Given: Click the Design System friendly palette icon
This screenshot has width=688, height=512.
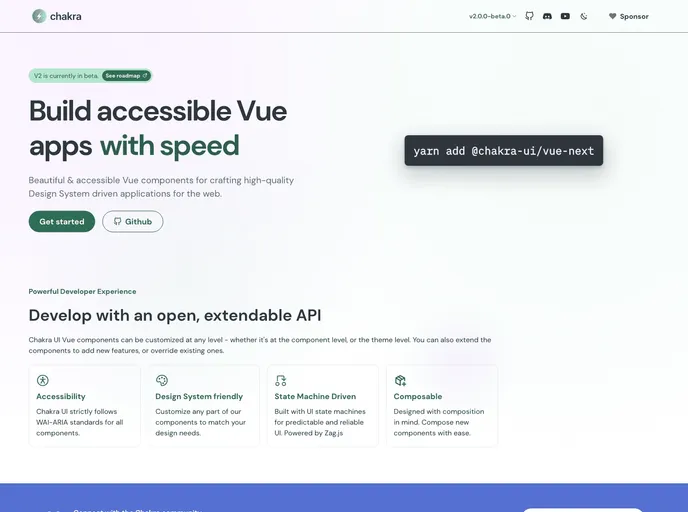Looking at the screenshot, I should pyautogui.click(x=162, y=380).
